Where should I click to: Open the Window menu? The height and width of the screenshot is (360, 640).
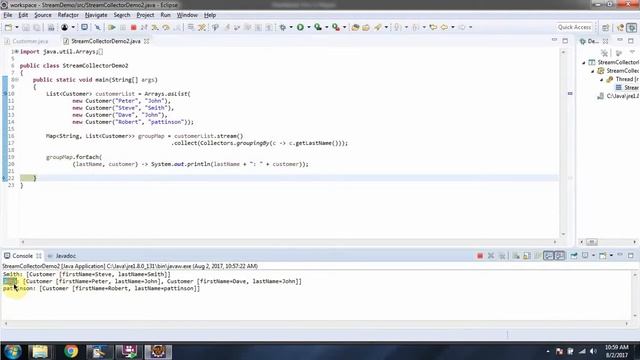click(x=187, y=15)
